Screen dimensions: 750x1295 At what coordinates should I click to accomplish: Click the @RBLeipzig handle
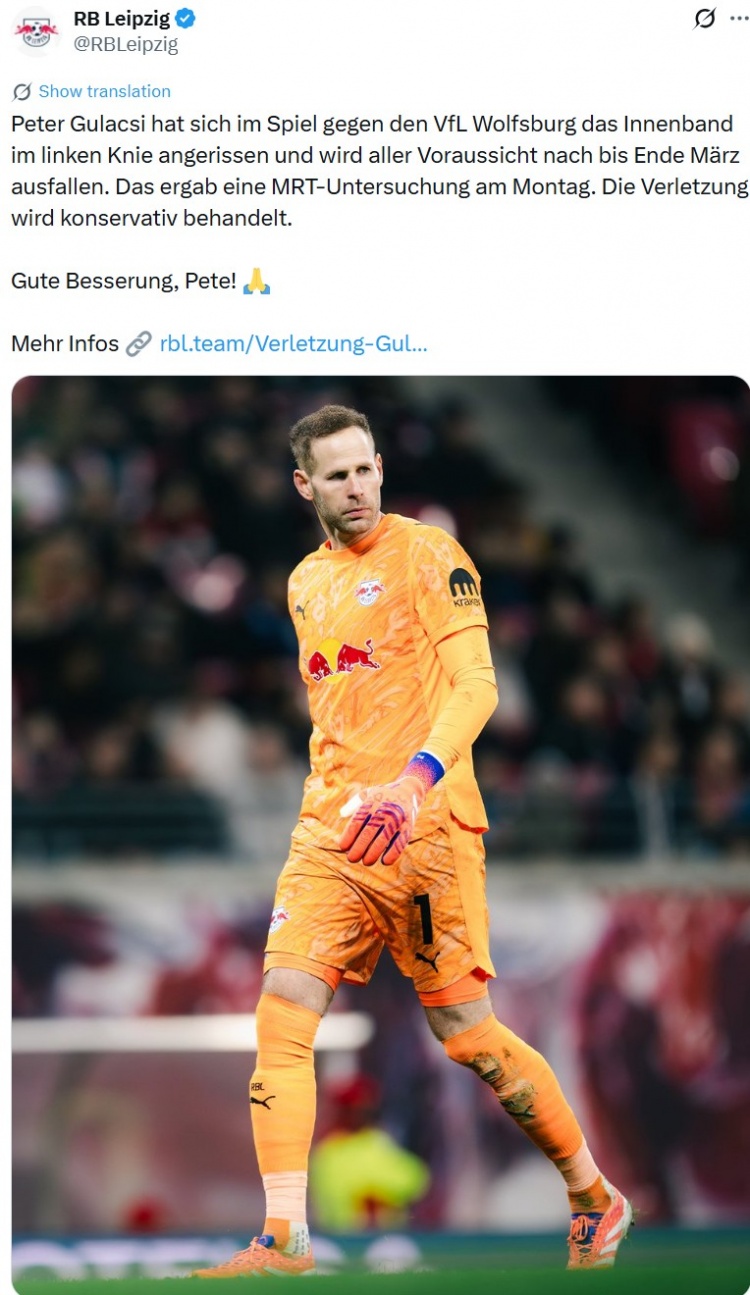click(125, 44)
